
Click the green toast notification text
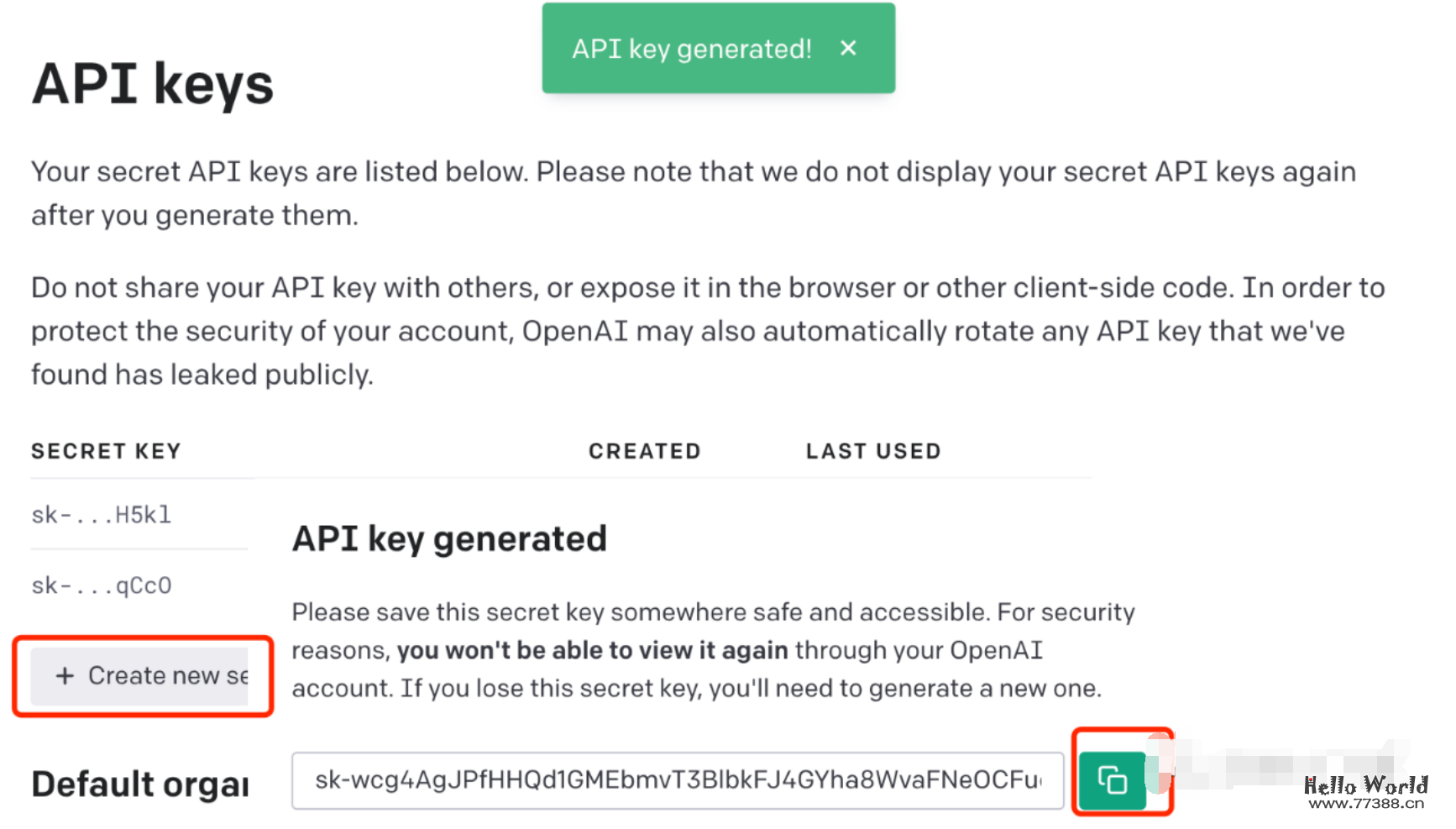click(x=692, y=49)
